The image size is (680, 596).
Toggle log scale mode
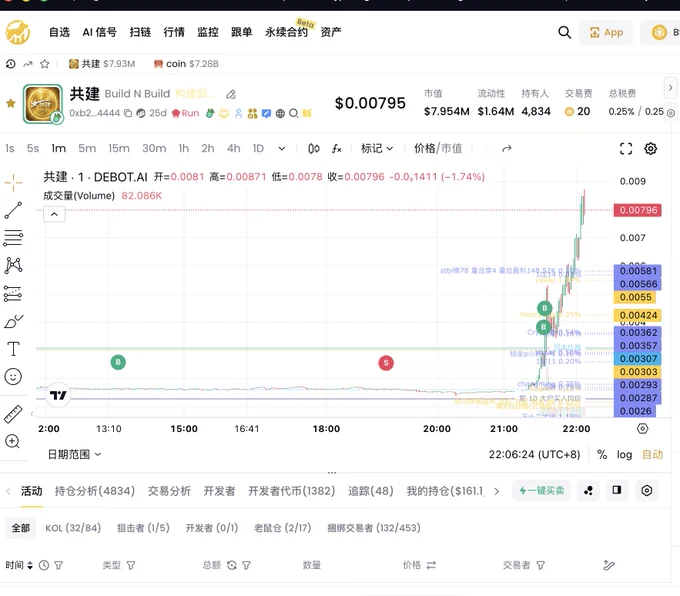pos(624,454)
